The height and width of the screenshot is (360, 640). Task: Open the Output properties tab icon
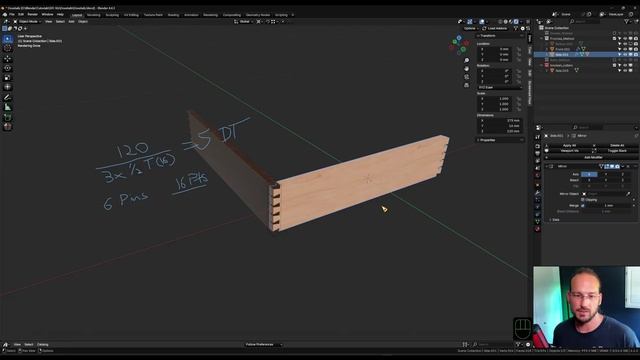pyautogui.click(x=538, y=153)
